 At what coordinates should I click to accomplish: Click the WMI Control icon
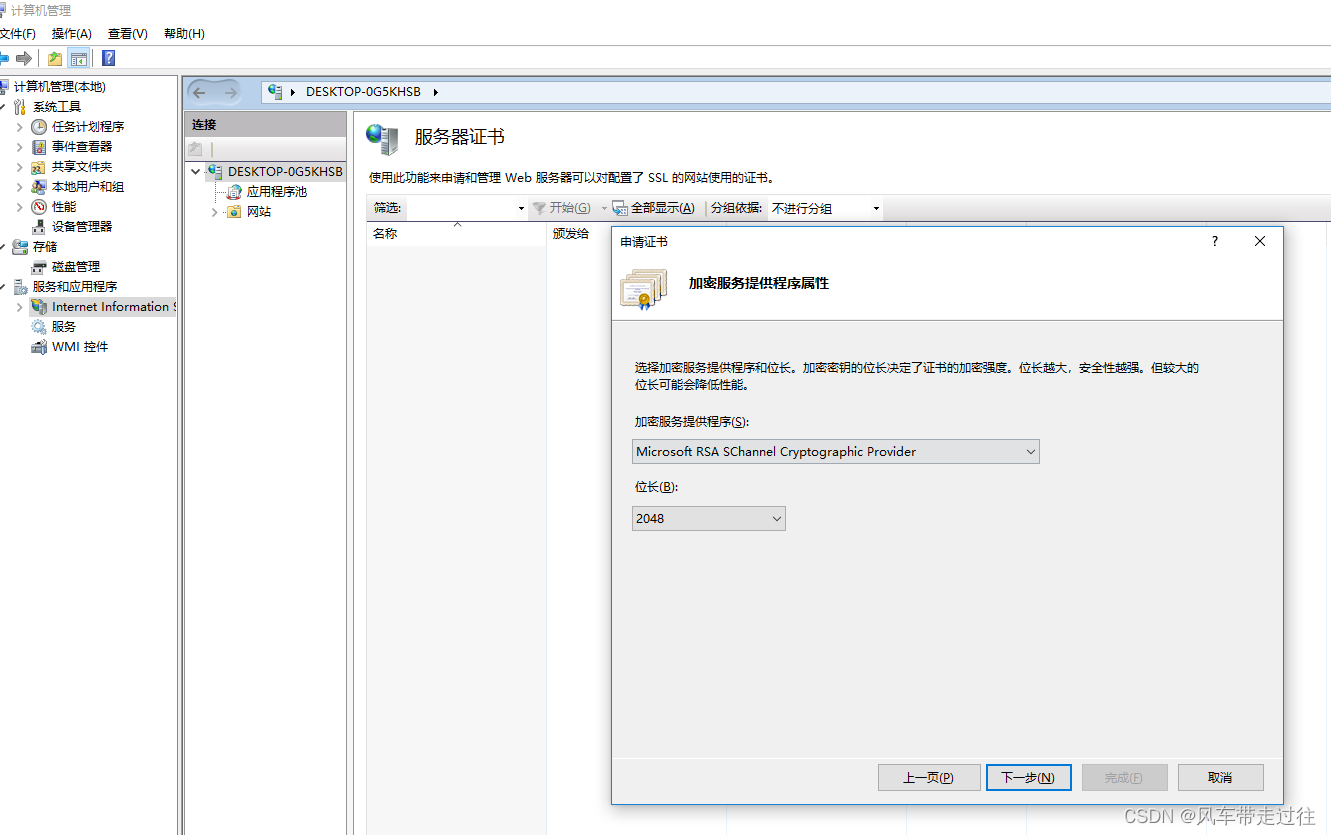[x=39, y=347]
